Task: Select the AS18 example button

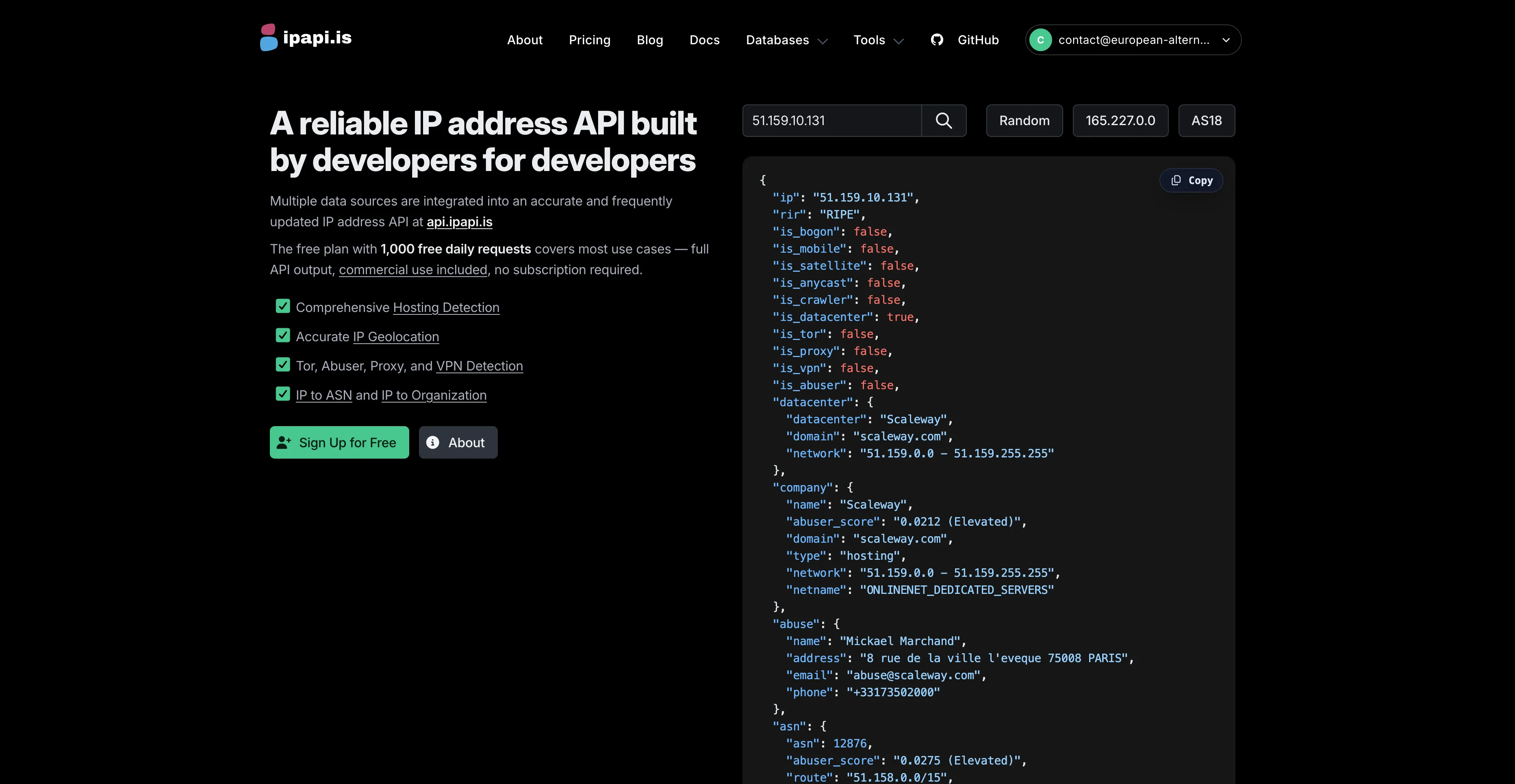Action: coord(1207,121)
